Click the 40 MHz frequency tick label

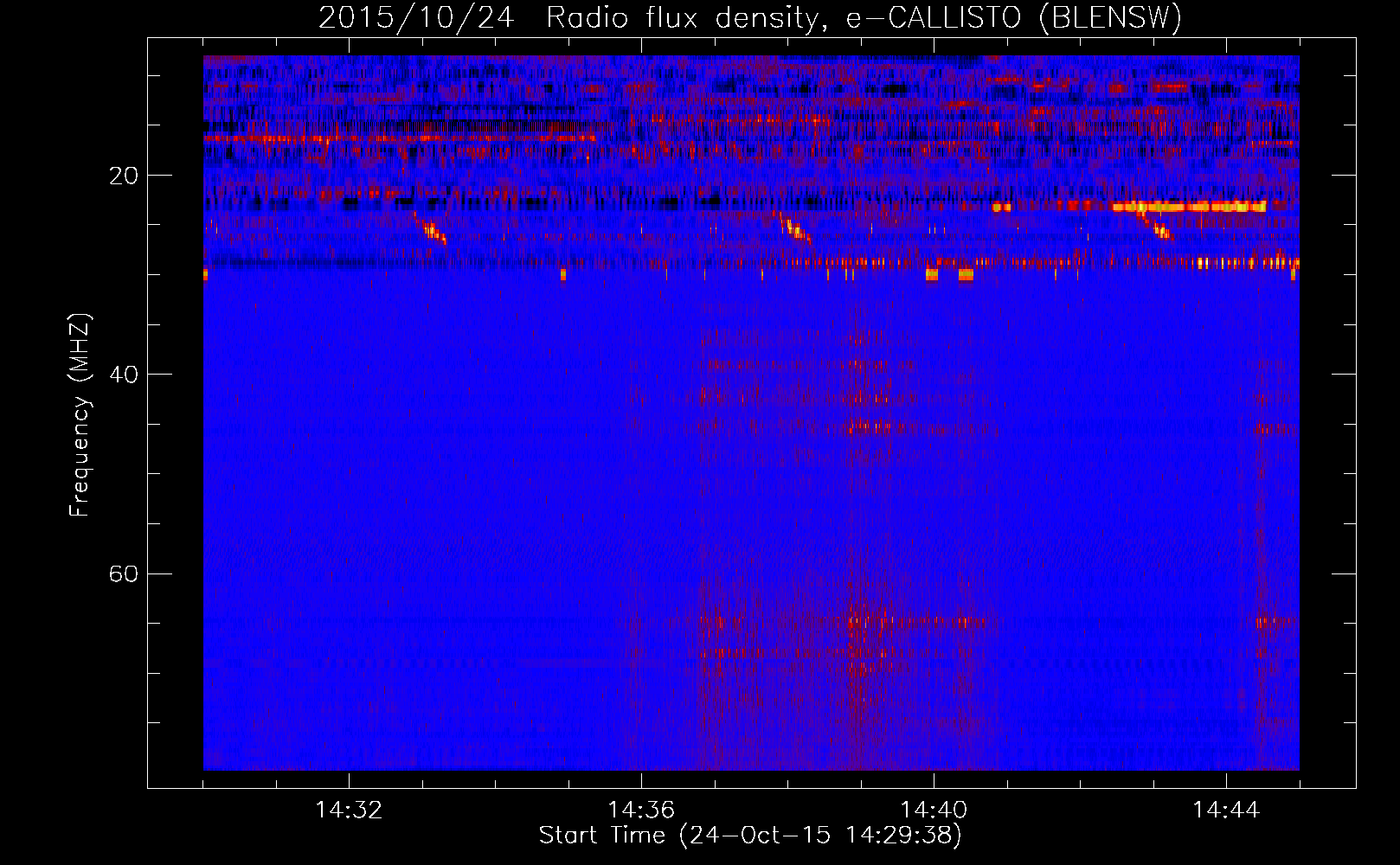click(124, 375)
